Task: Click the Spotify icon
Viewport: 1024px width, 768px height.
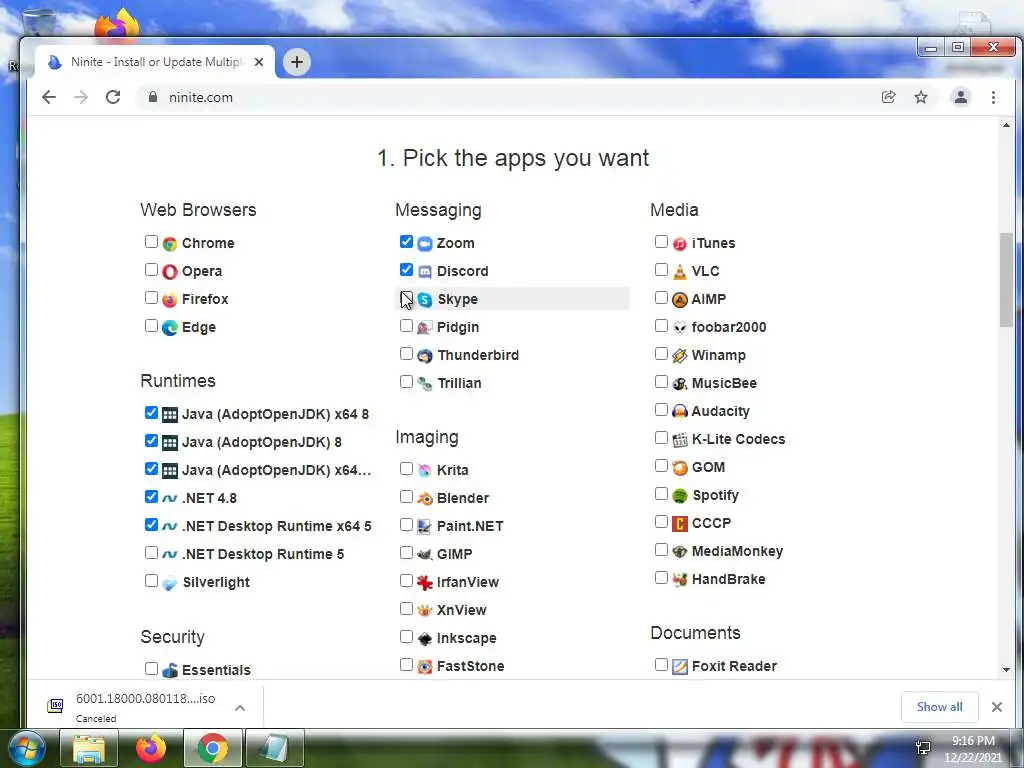Action: [x=680, y=496]
